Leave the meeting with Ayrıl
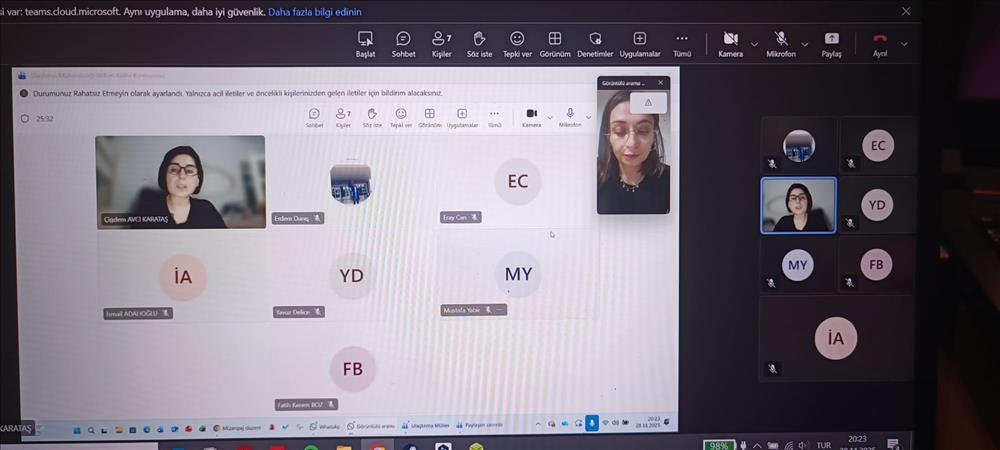 click(879, 43)
